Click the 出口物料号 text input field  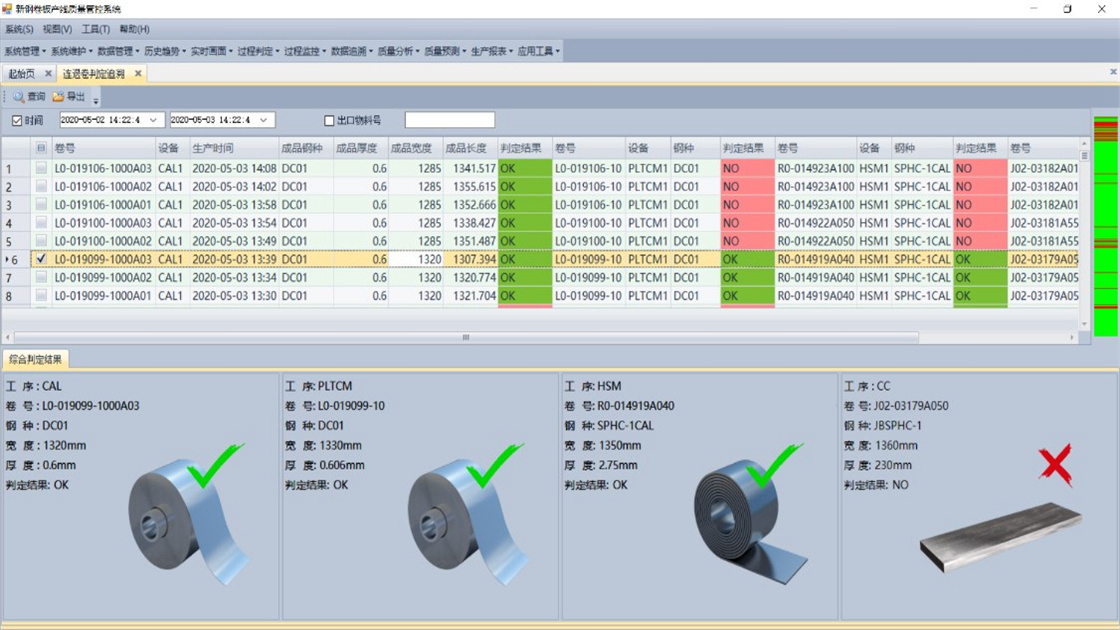pyautogui.click(x=449, y=121)
